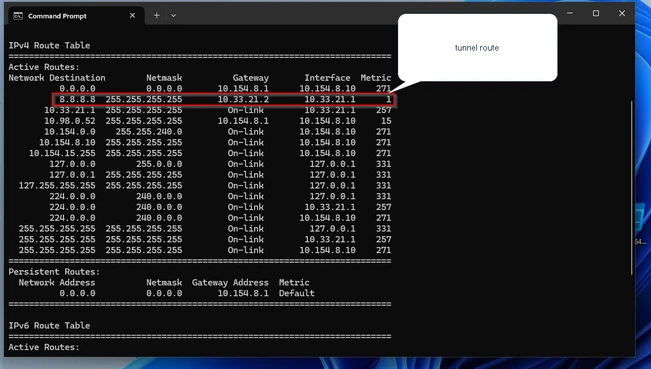Viewport: 651px width, 369px height.
Task: Maximize the Command Prompt window
Action: coord(596,13)
